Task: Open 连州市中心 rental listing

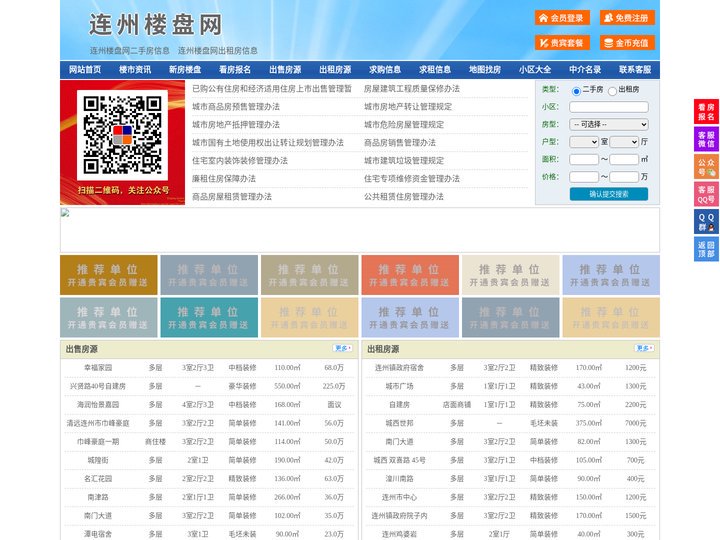Action: click(399, 497)
